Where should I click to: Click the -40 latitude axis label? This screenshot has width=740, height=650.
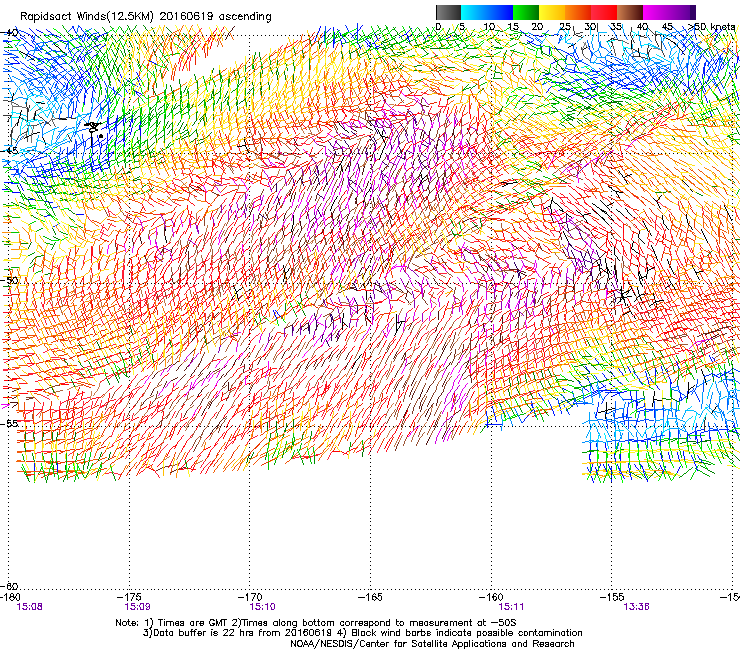pyautogui.click(x=10, y=33)
